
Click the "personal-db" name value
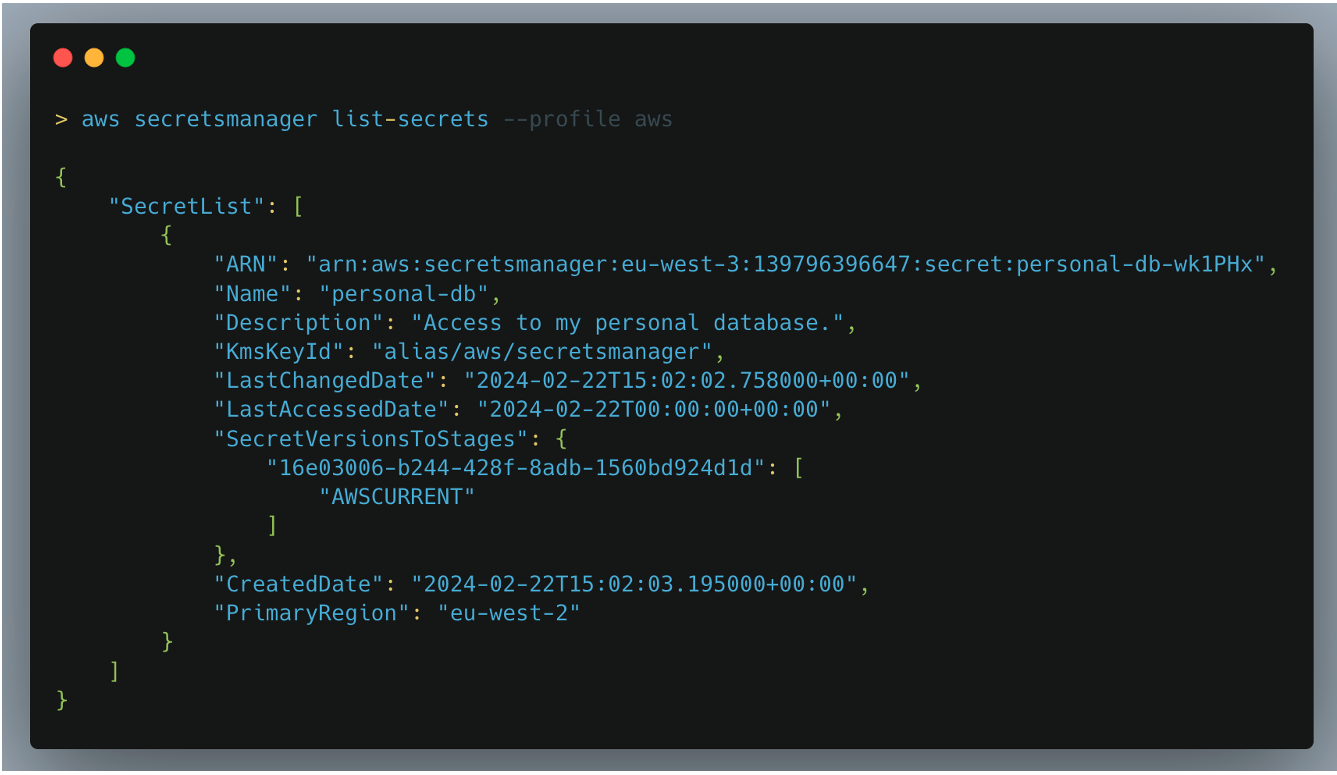click(x=403, y=294)
